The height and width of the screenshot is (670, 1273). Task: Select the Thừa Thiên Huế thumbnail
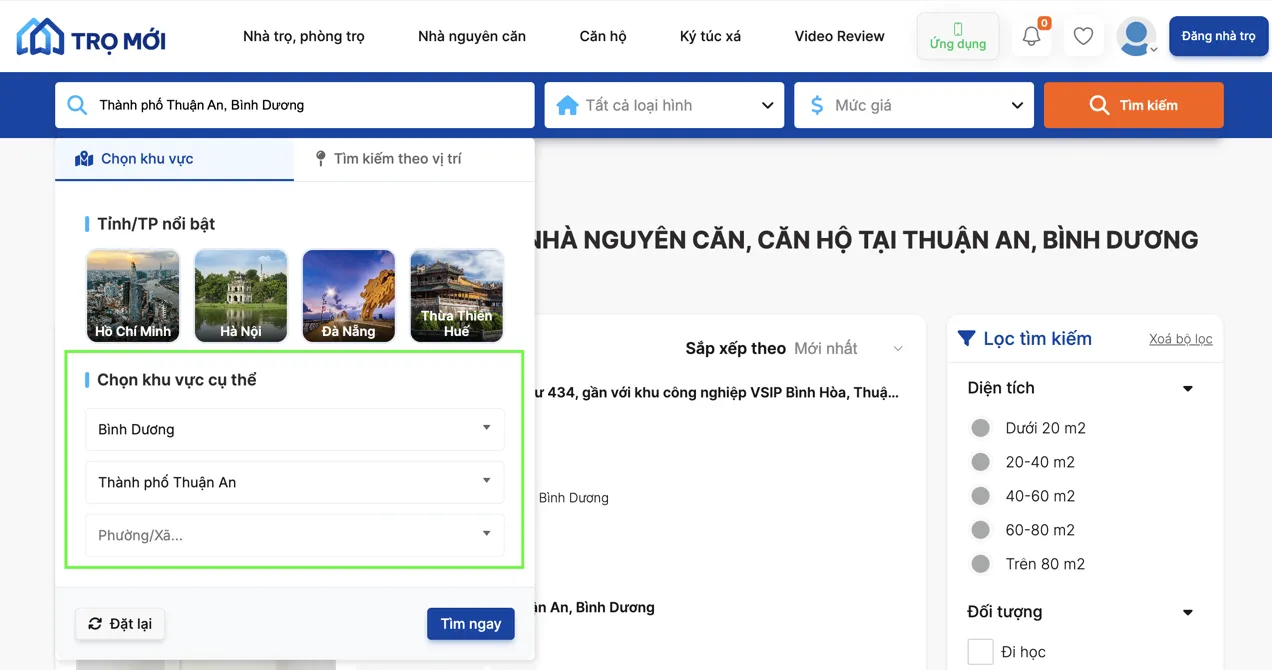[x=457, y=295]
